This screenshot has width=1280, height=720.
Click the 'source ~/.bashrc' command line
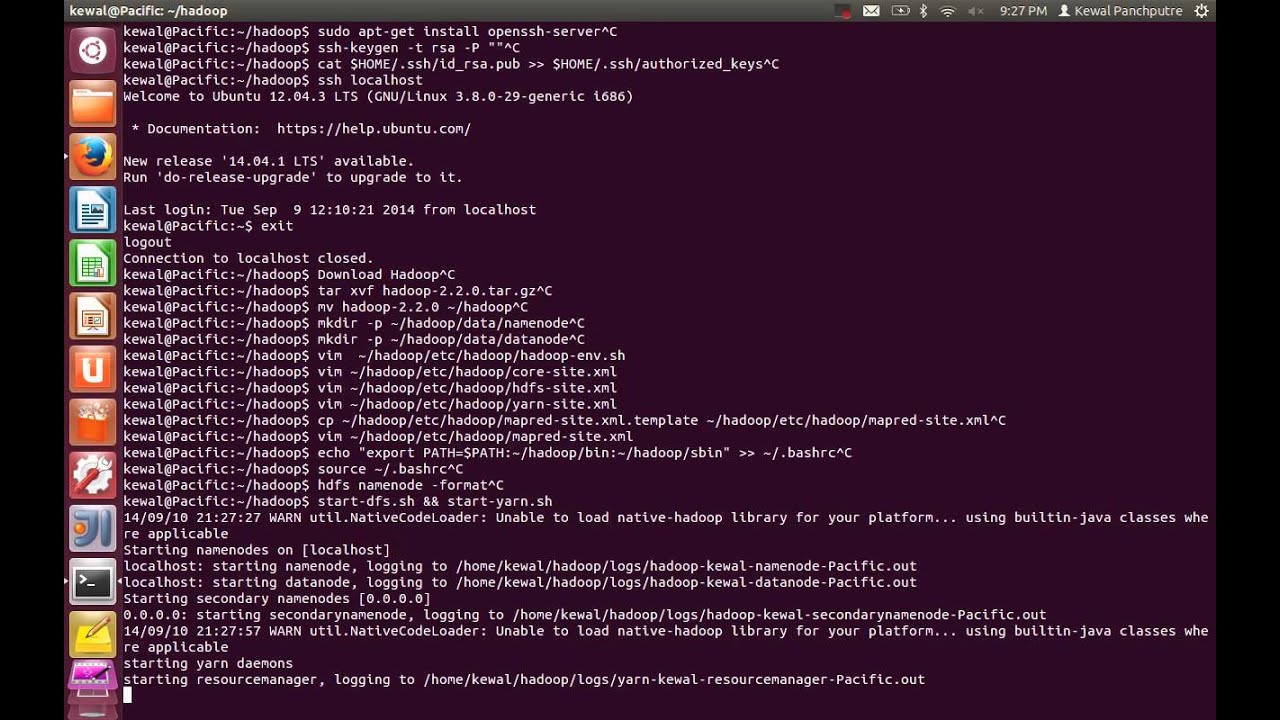pos(293,469)
